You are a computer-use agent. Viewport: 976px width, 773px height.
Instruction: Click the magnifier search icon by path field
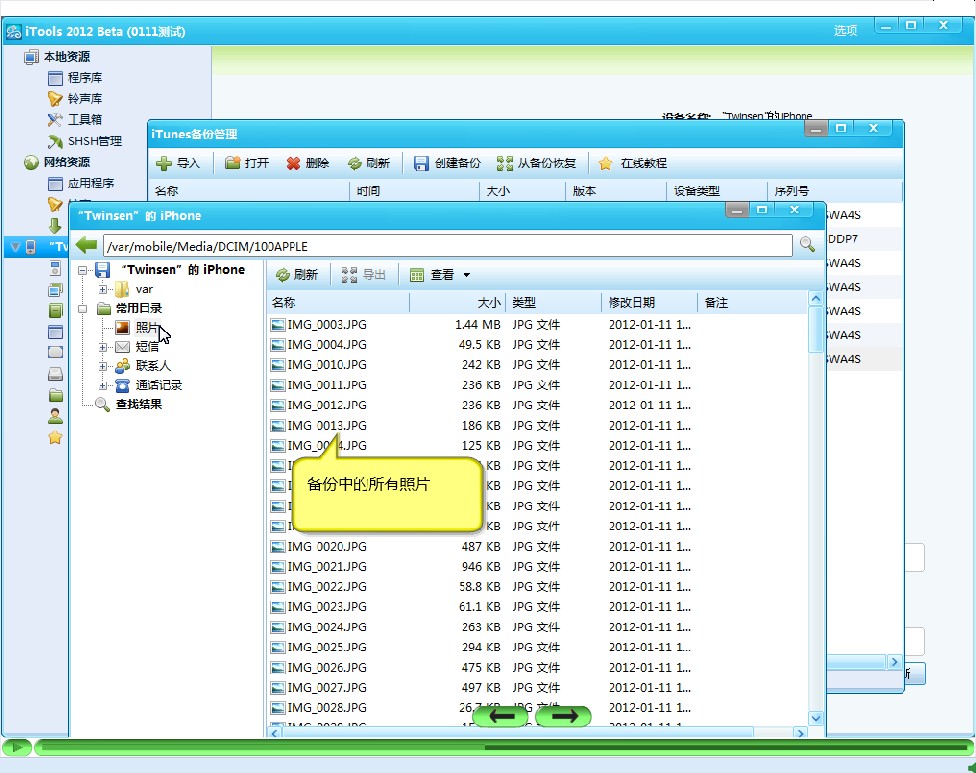coord(807,245)
